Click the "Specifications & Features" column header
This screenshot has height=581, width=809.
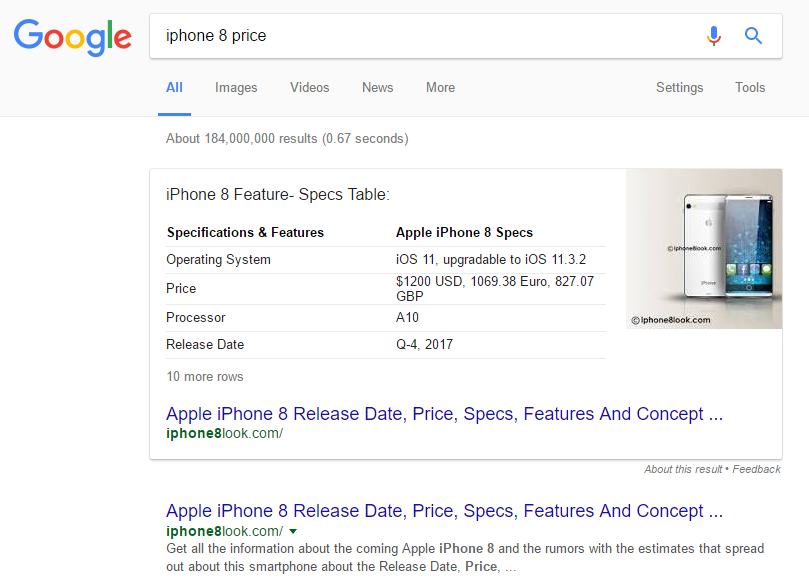point(245,233)
